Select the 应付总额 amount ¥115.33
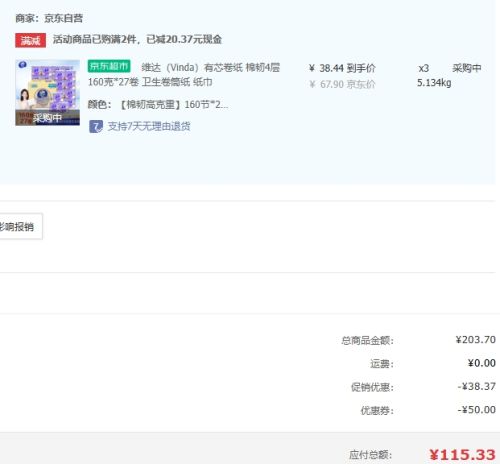Image resolution: width=500 pixels, height=464 pixels. (462, 455)
